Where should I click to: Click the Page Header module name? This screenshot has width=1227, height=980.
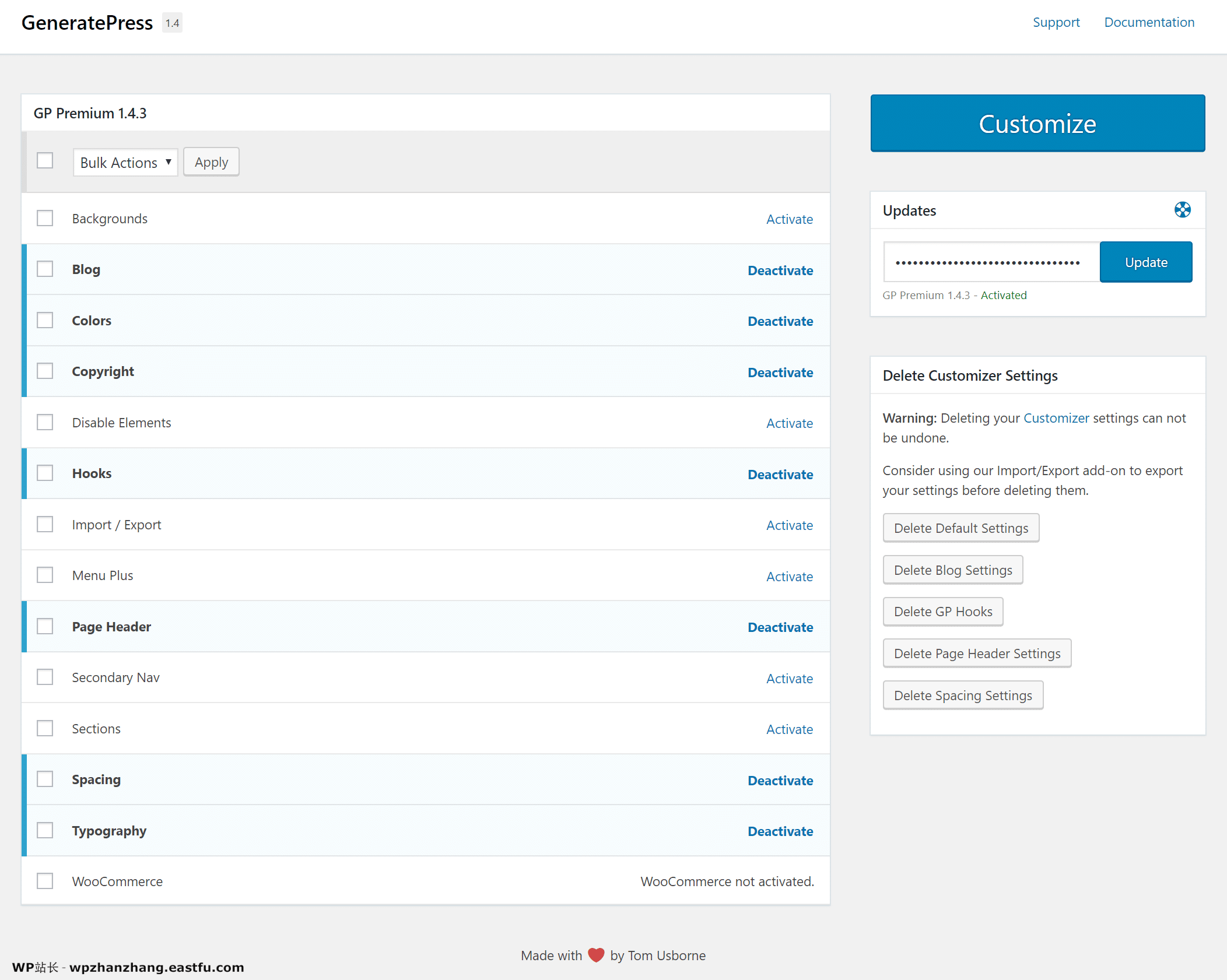click(x=111, y=627)
